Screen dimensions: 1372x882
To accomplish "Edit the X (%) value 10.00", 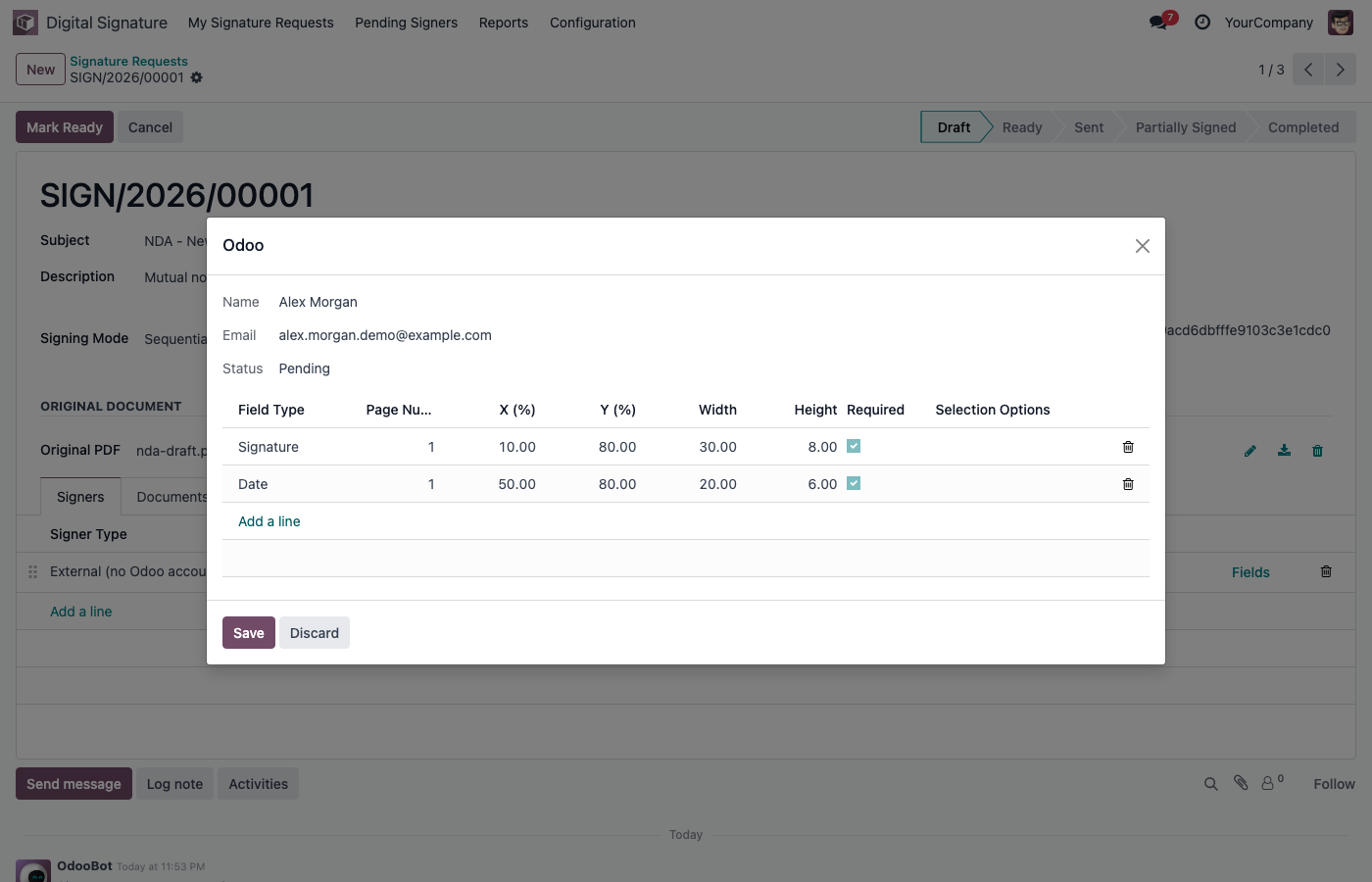I will pyautogui.click(x=517, y=447).
